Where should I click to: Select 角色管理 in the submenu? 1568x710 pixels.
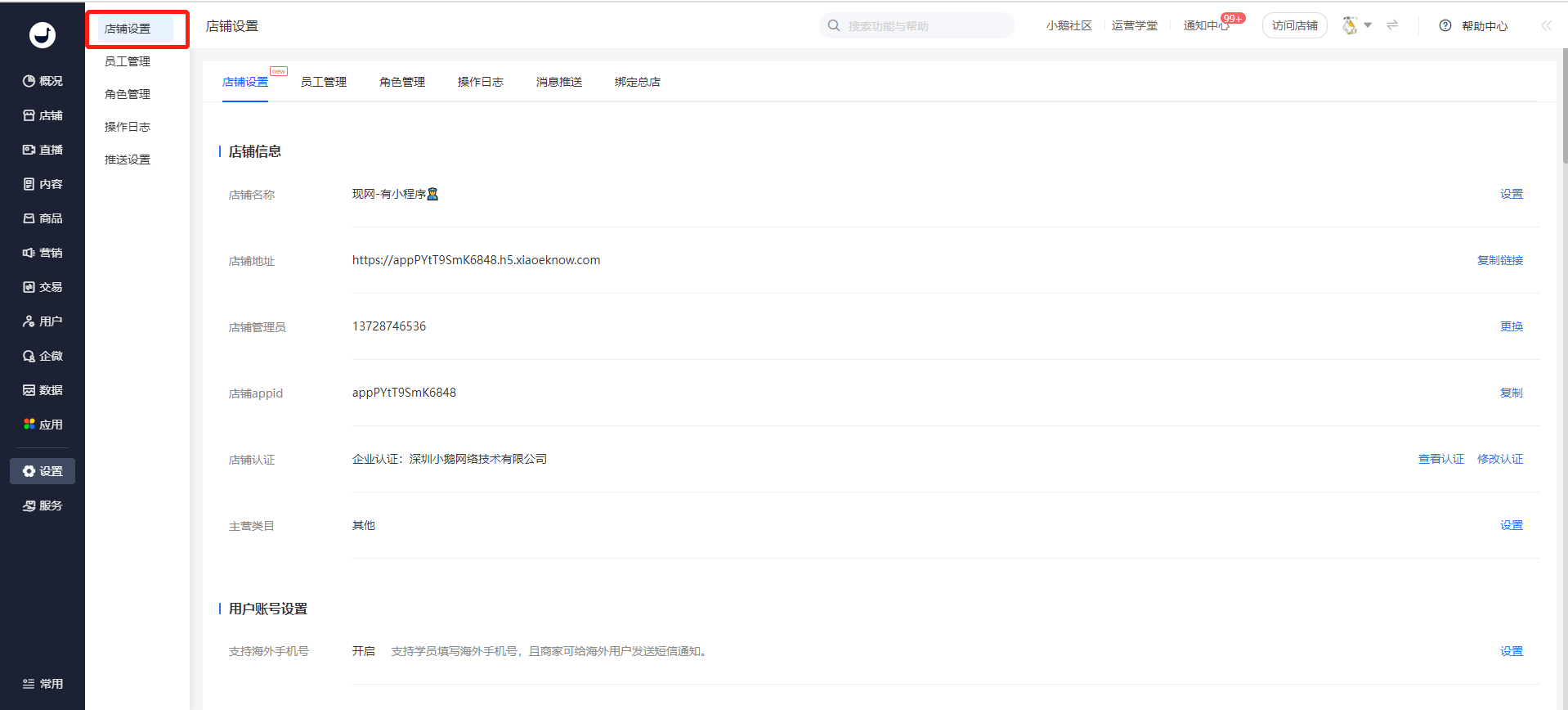tap(128, 94)
